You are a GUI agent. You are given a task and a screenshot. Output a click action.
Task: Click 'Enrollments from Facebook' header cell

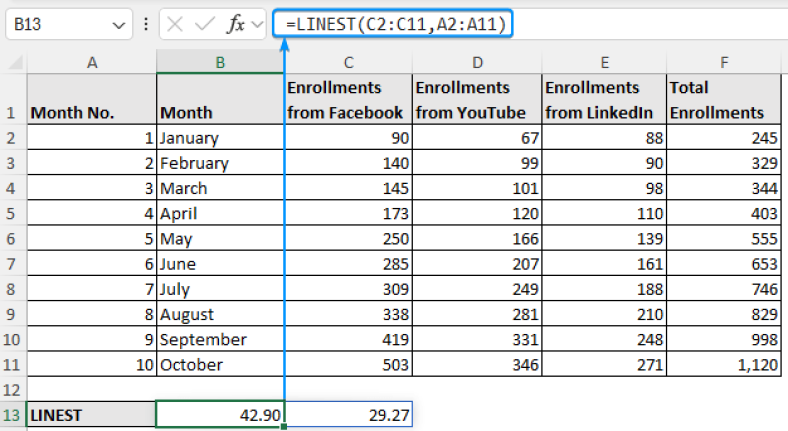click(348, 99)
